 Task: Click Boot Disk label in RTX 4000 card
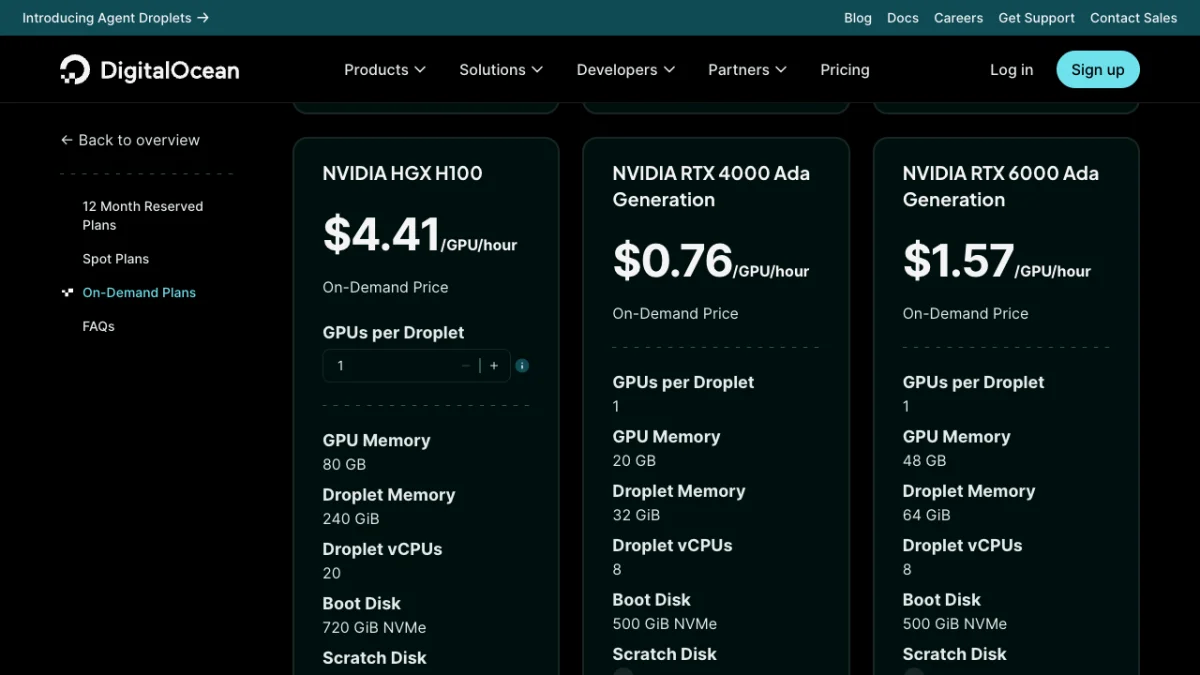click(x=651, y=600)
